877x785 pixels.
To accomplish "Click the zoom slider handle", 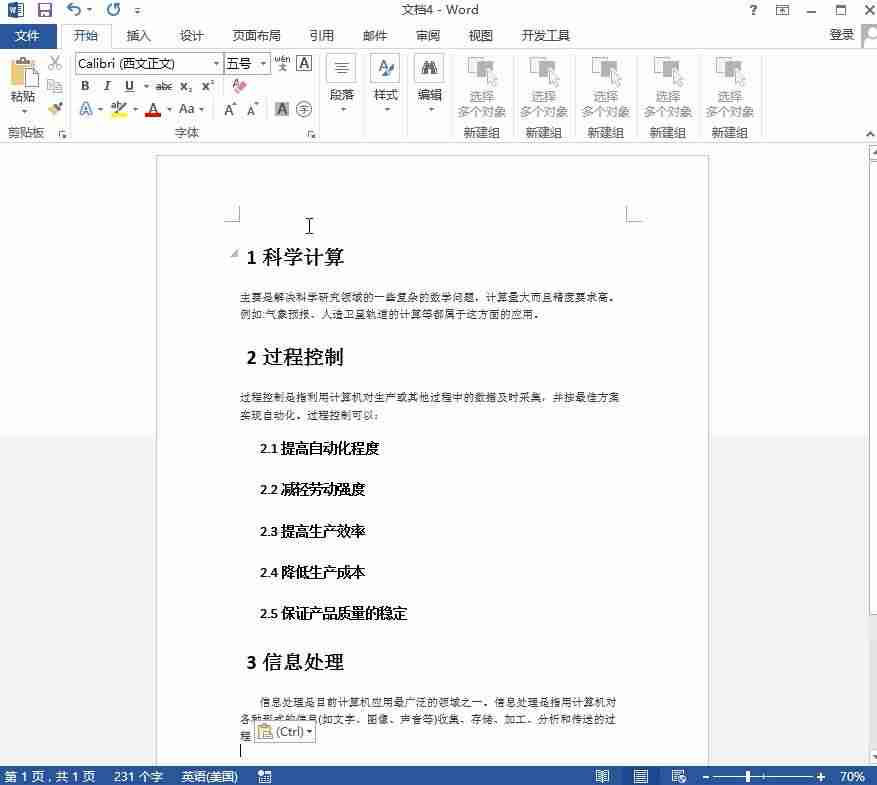I will 748,776.
